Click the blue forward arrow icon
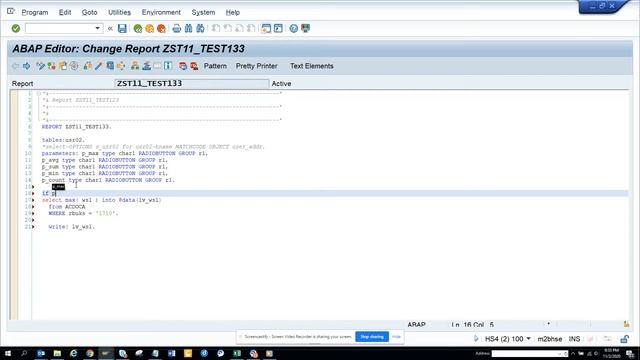Viewport: 640px width, 360px height. [x=27, y=66]
